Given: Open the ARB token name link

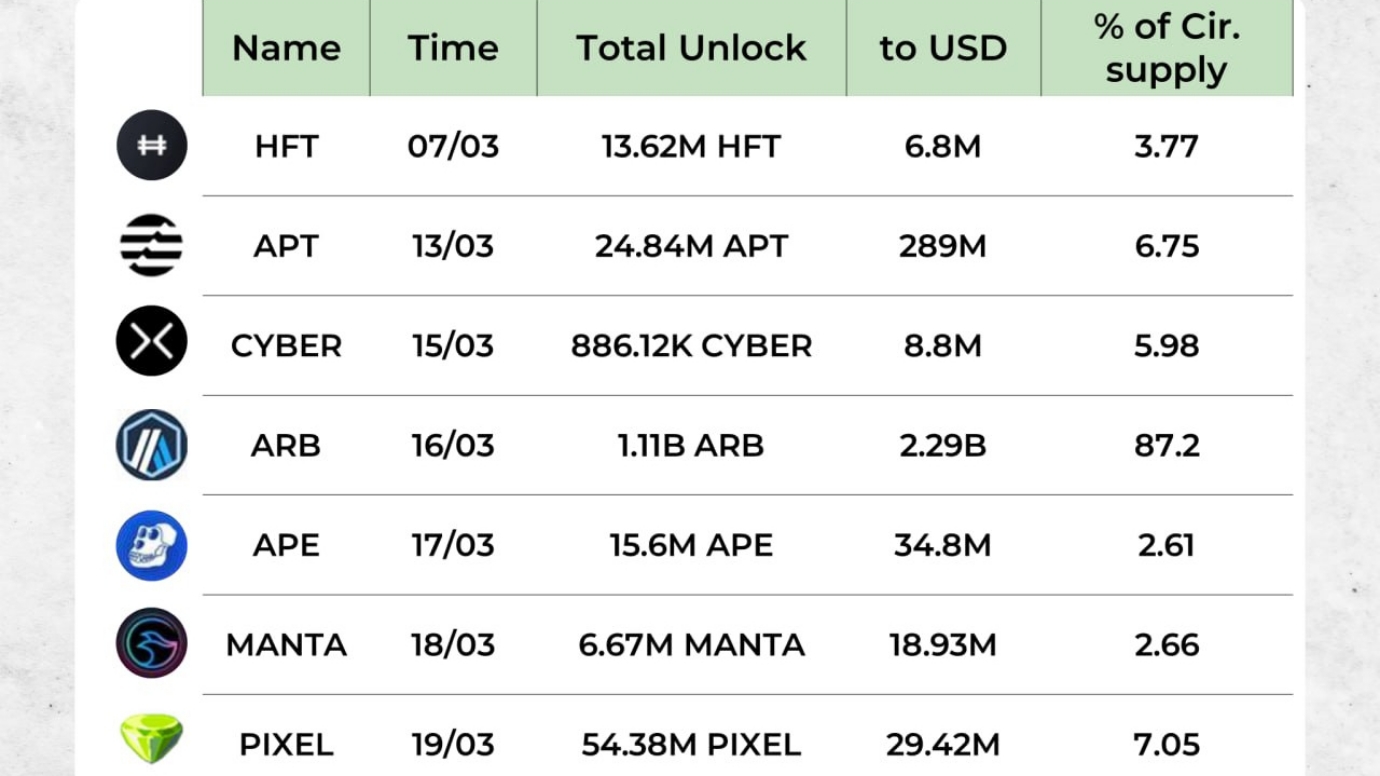Looking at the screenshot, I should [x=286, y=445].
